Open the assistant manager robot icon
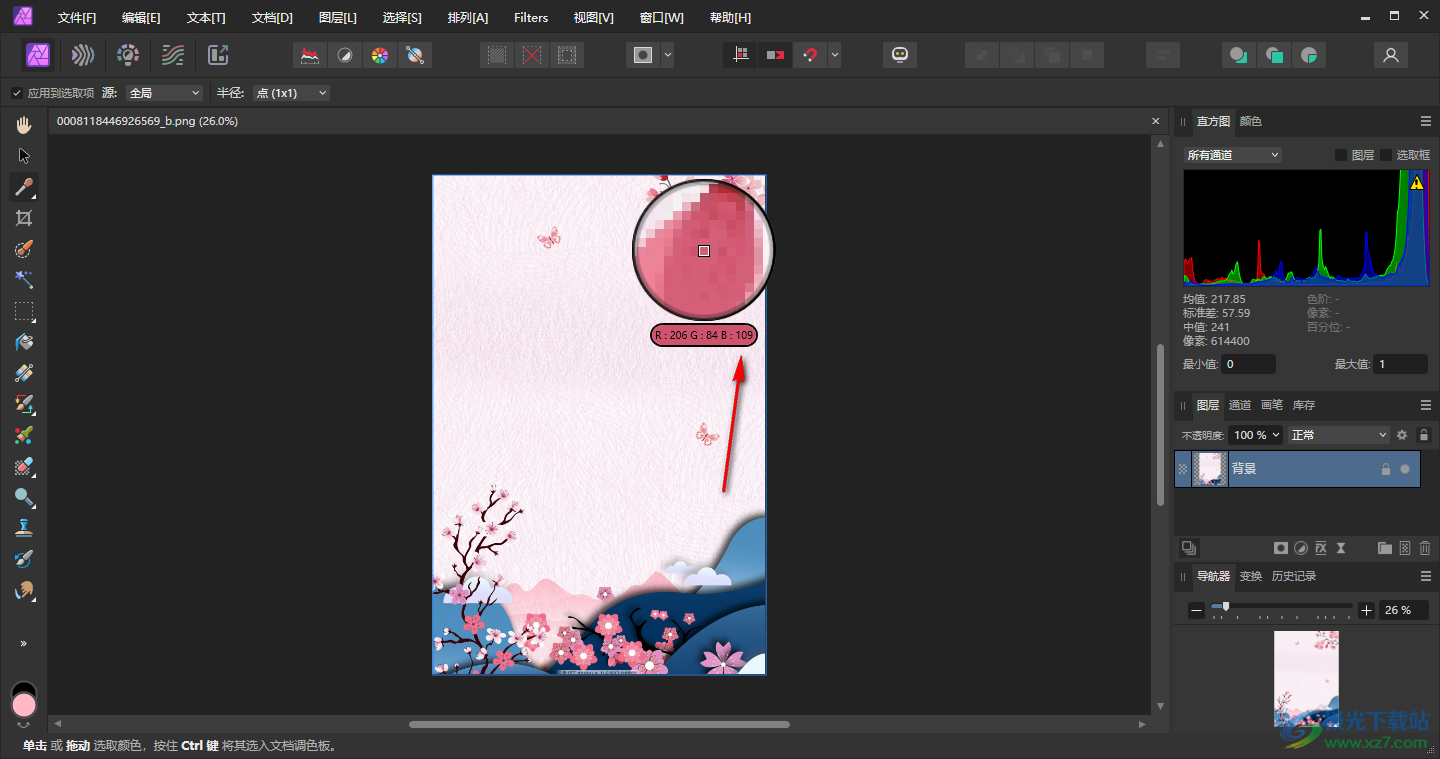 [900, 55]
